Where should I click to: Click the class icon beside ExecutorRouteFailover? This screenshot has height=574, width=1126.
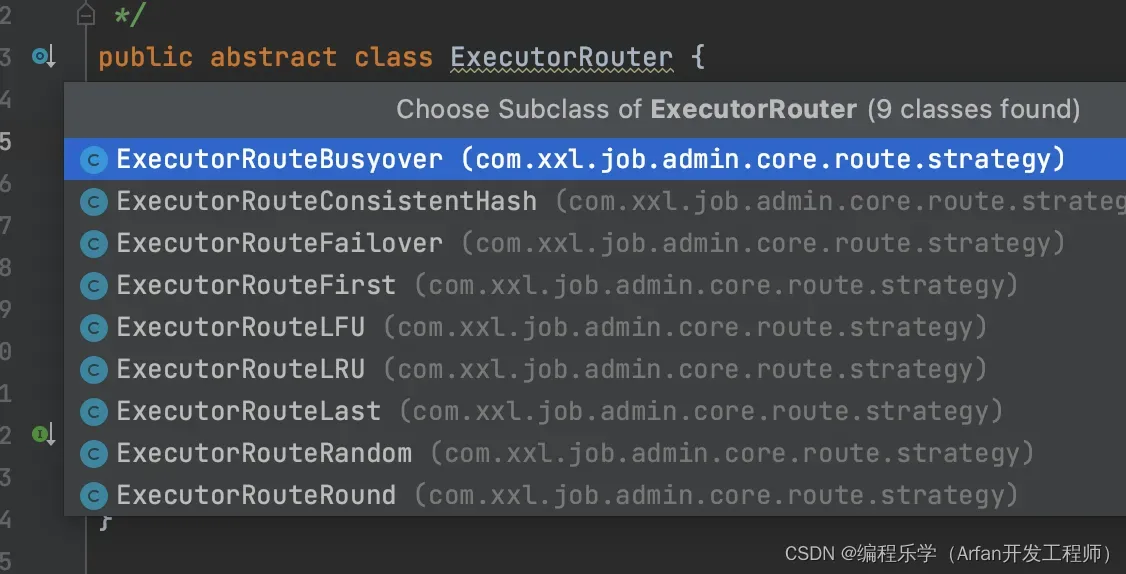coord(93,244)
